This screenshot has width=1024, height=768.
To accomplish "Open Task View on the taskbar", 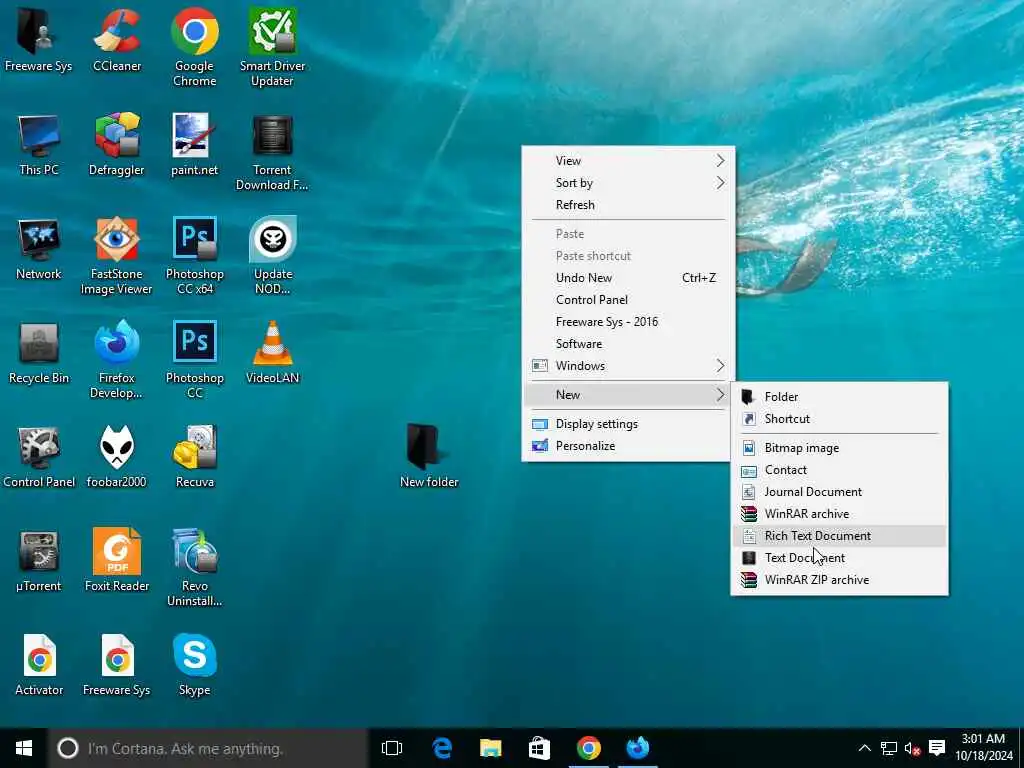I will 392,748.
